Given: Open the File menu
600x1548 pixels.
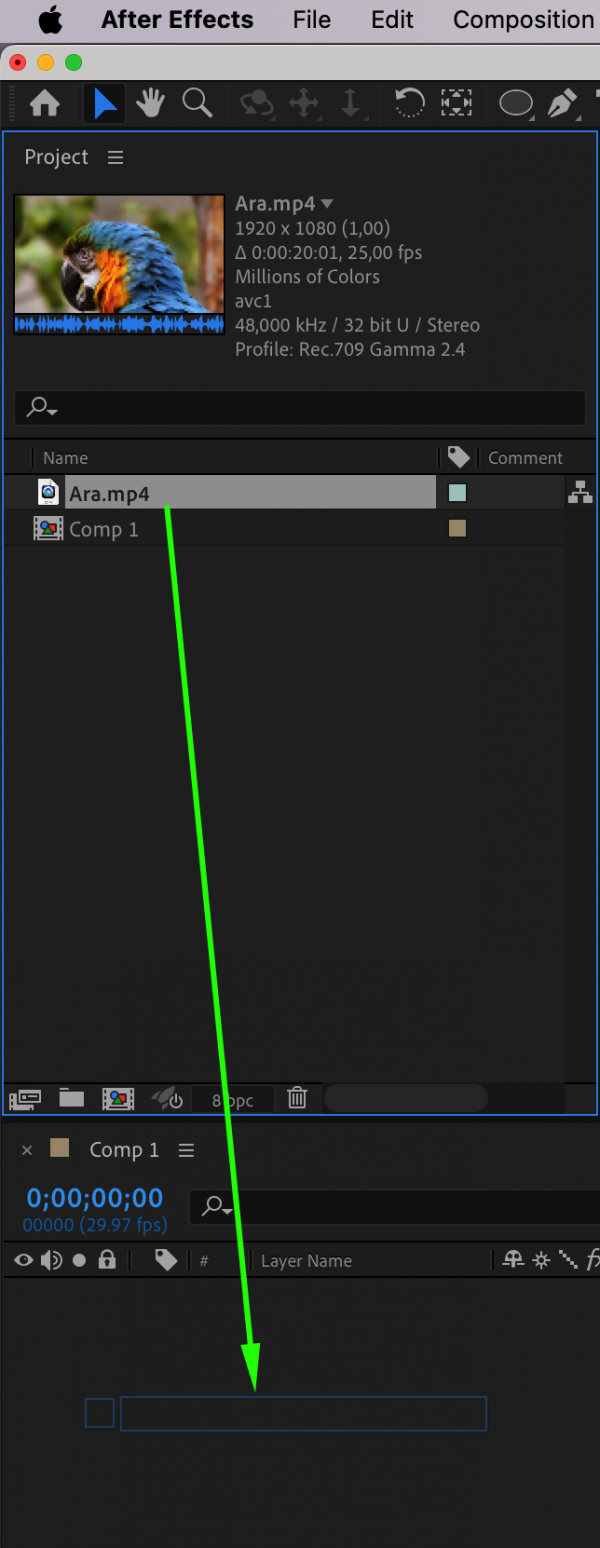Looking at the screenshot, I should pos(312,20).
